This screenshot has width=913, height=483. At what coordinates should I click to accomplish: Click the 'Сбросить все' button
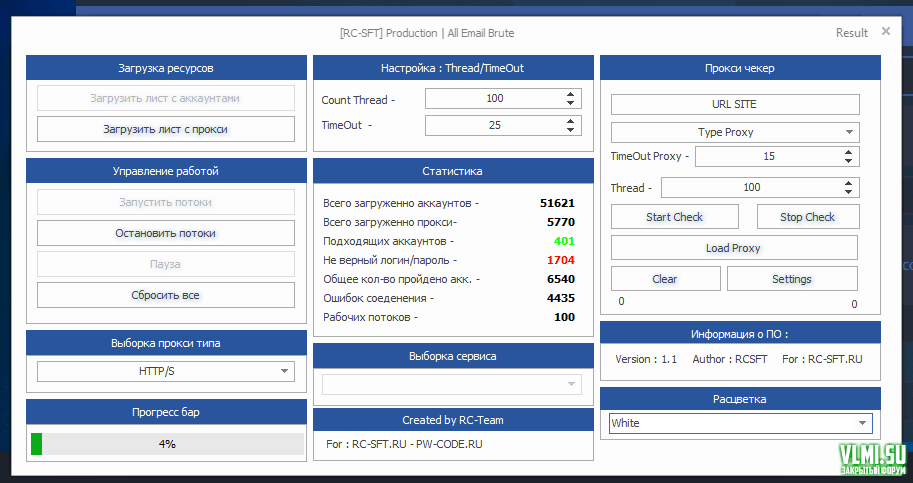165,295
